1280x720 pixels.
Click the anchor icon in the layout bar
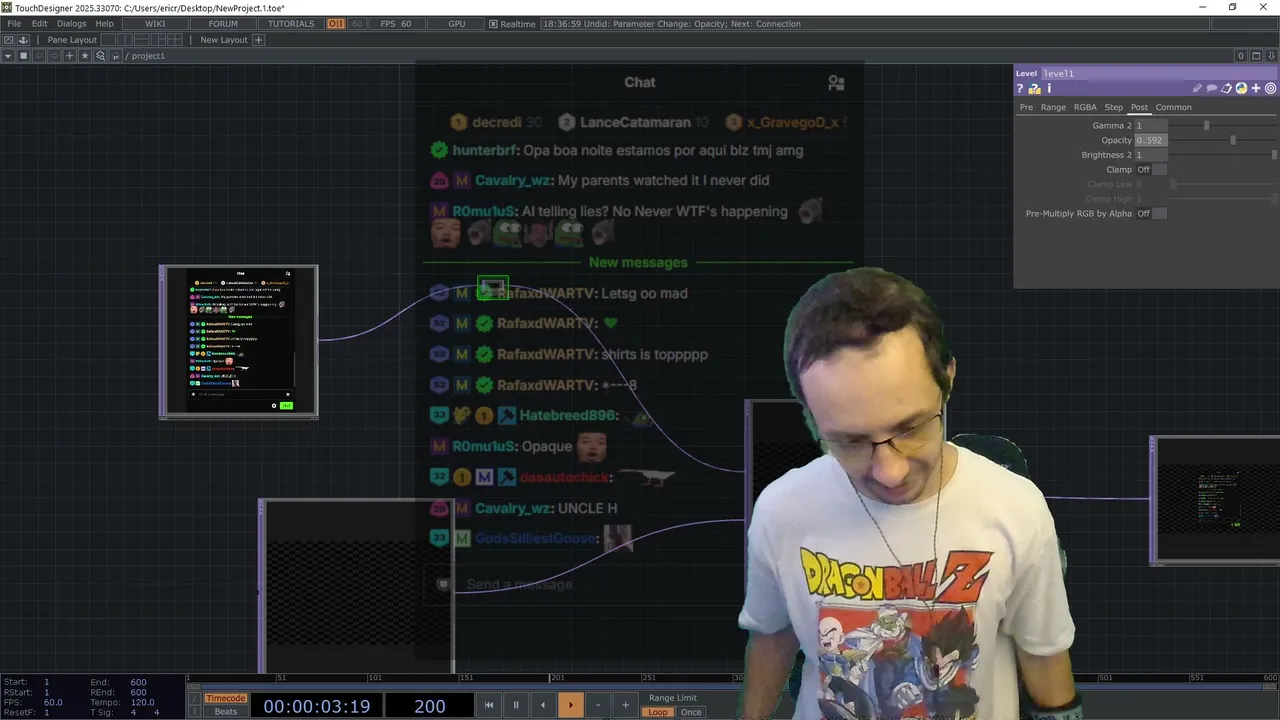23,40
